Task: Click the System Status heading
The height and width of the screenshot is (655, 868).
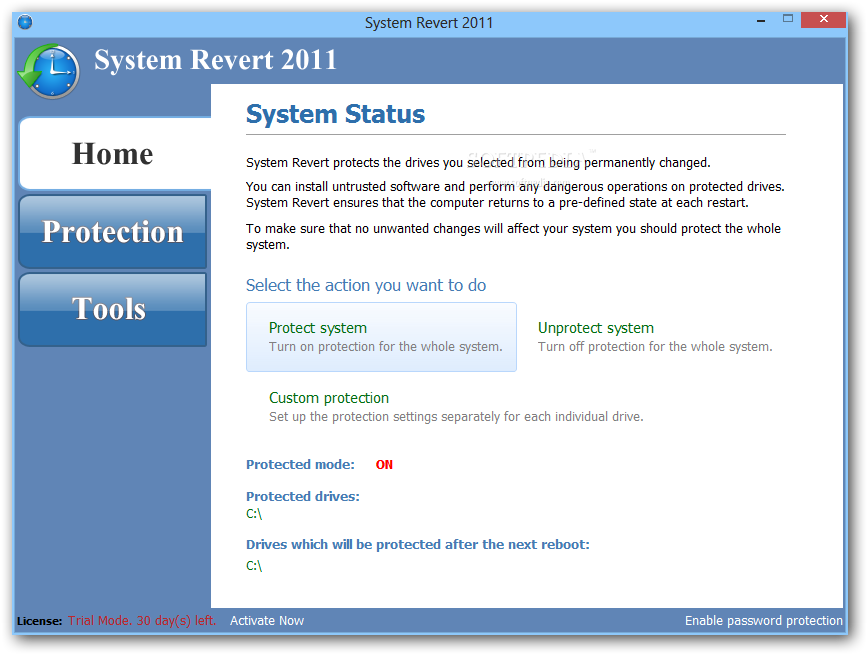Action: (335, 114)
